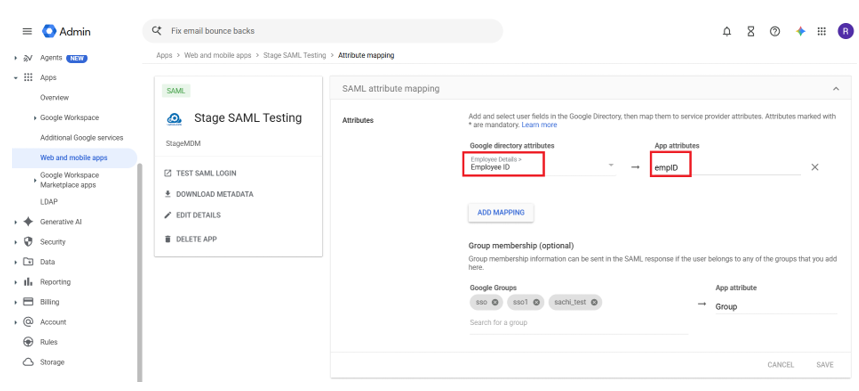Open the Gemini sparkle icon

coord(800,31)
